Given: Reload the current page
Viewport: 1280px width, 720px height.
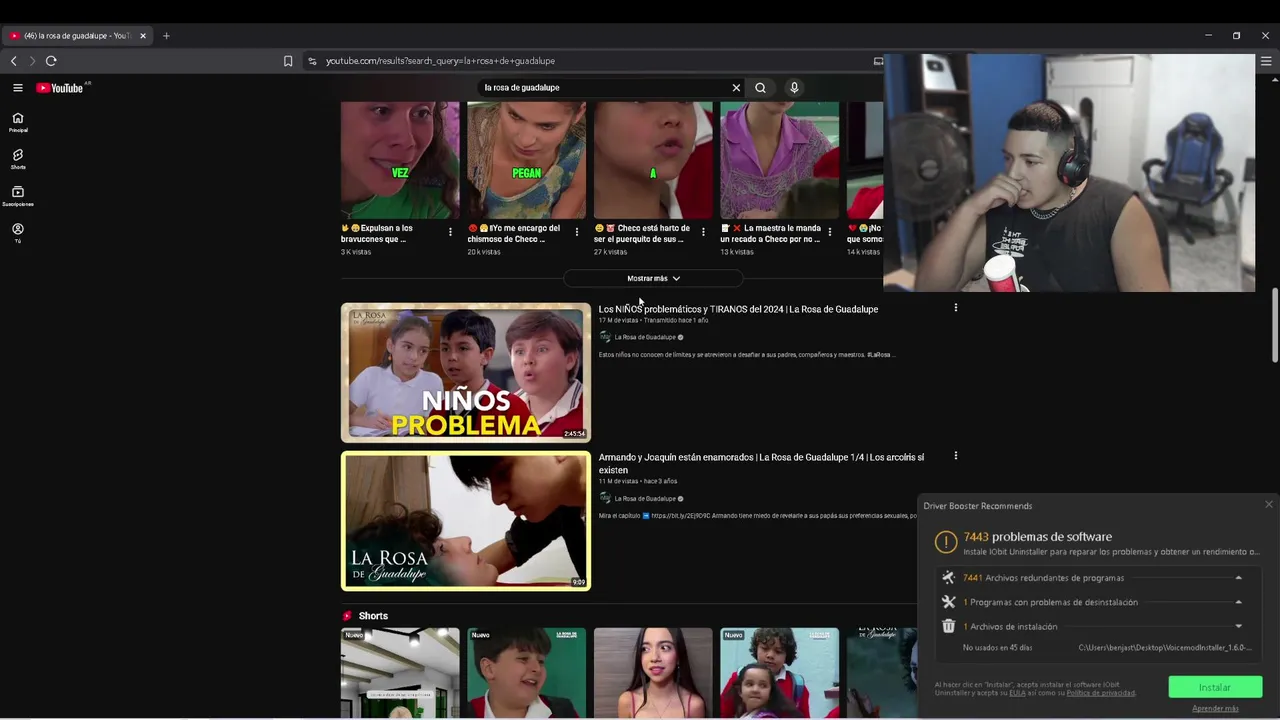Looking at the screenshot, I should 51,61.
